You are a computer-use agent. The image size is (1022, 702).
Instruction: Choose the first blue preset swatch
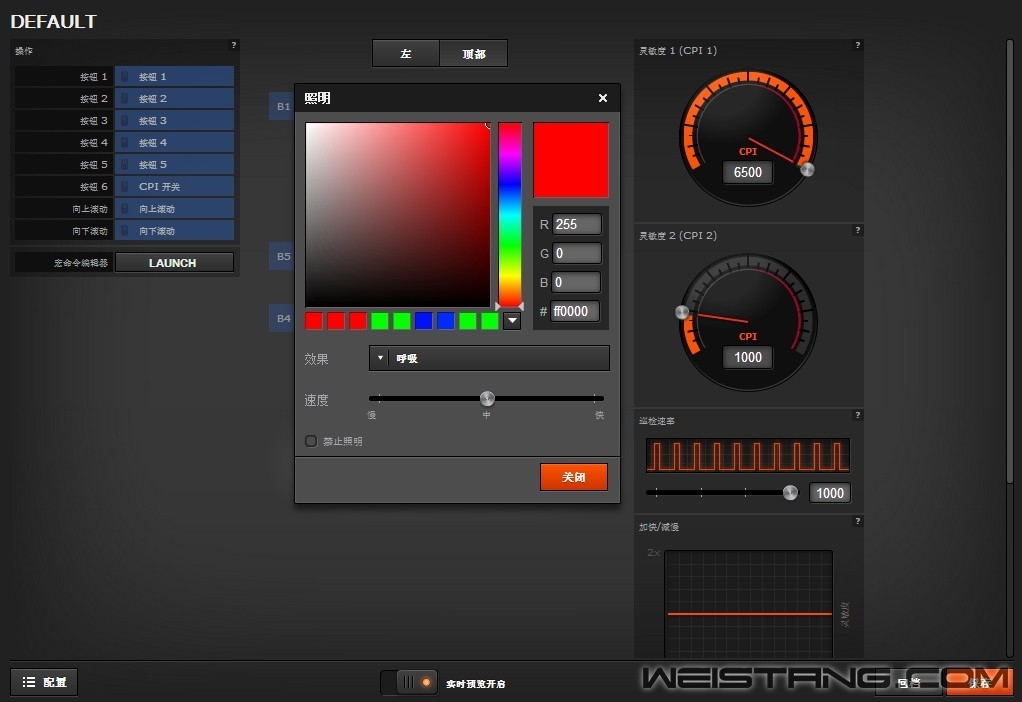click(x=424, y=321)
